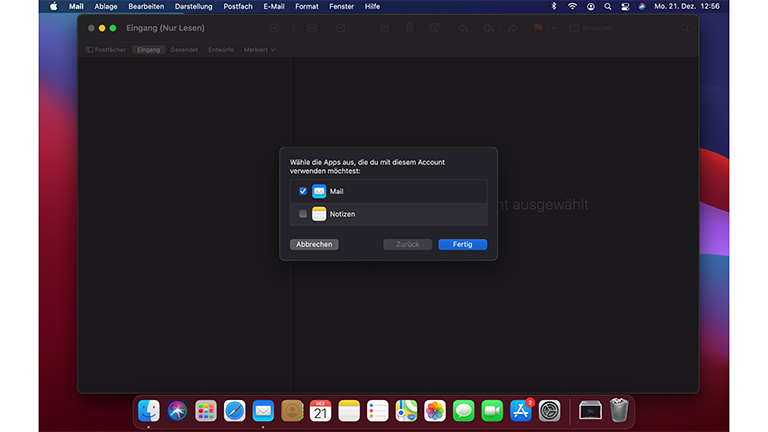
Task: Open the App Store from the Dock
Action: pyautogui.click(x=521, y=410)
